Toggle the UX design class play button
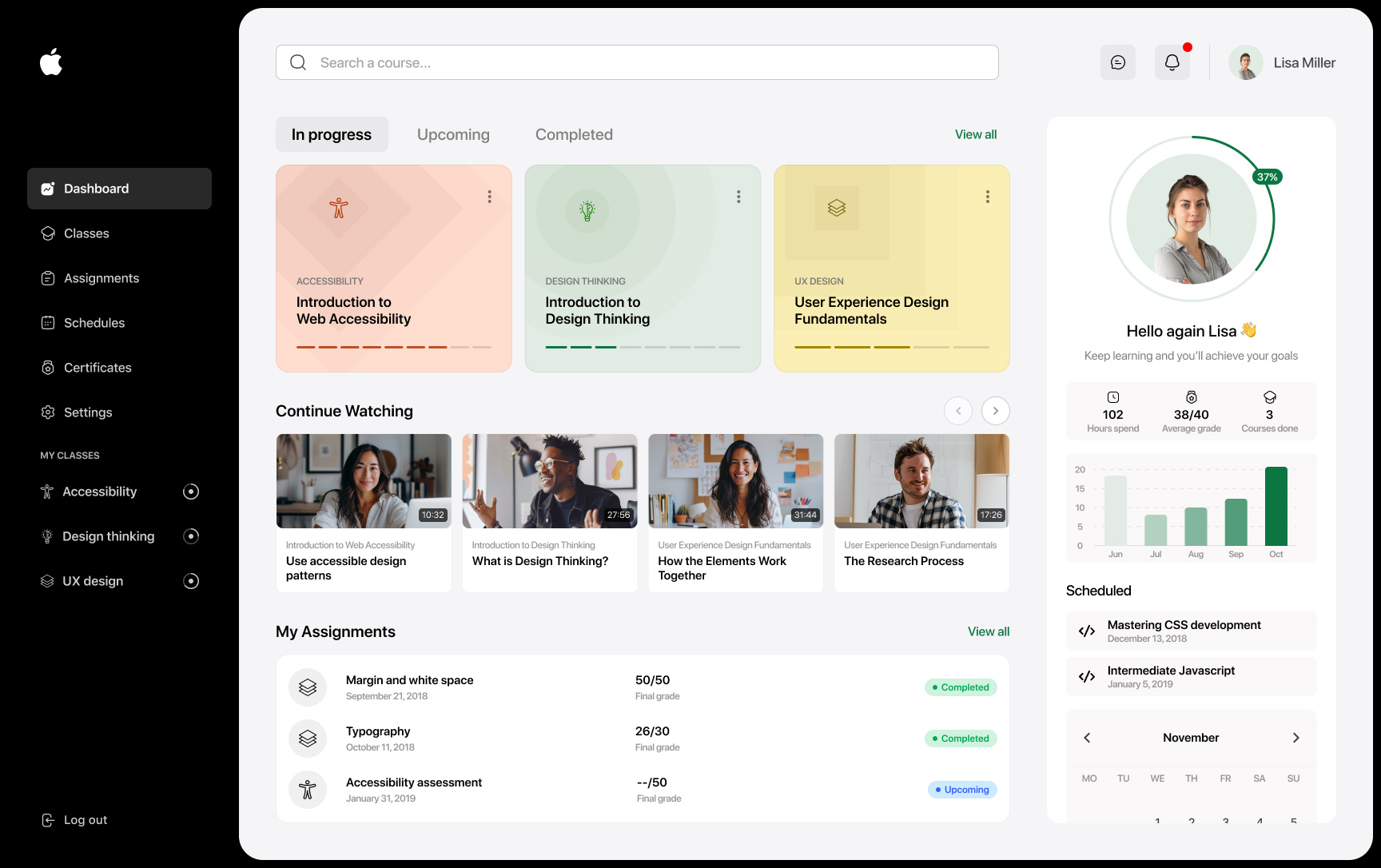Viewport: 1381px width, 868px height. pyautogui.click(x=190, y=581)
